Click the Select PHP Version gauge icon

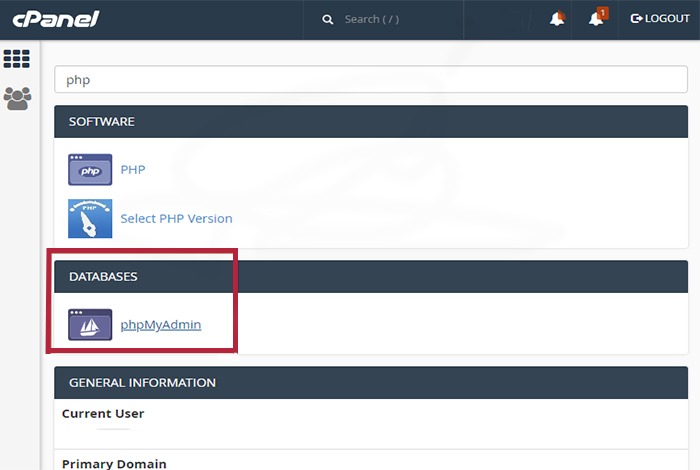90,218
